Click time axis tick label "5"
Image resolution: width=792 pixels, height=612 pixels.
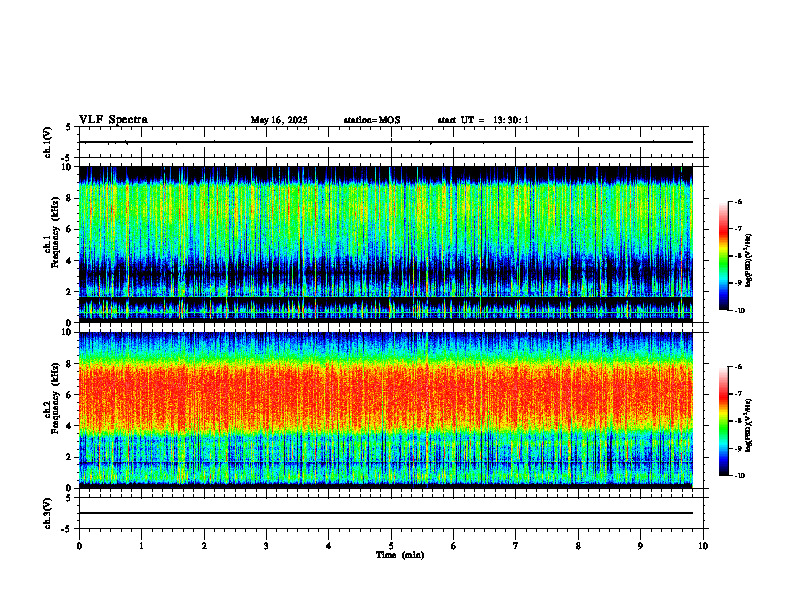click(391, 546)
